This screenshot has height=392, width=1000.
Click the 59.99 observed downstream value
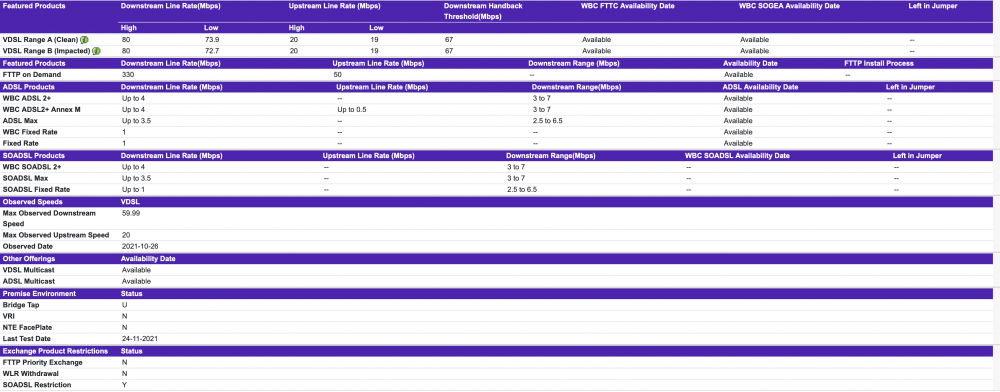point(131,213)
